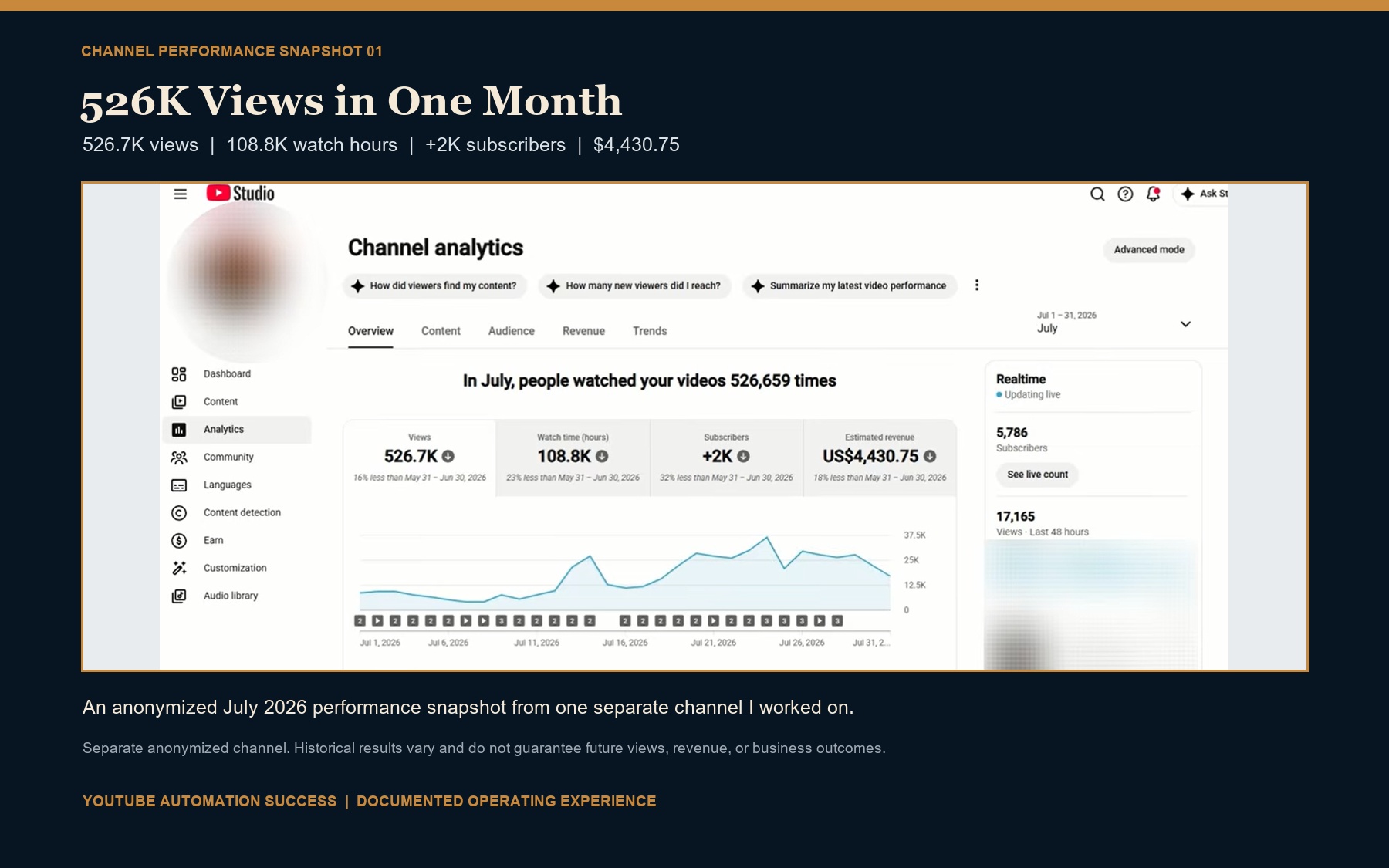The width and height of the screenshot is (1389, 868).
Task: Click the 5,786 realtime subscribers value
Action: click(1012, 433)
